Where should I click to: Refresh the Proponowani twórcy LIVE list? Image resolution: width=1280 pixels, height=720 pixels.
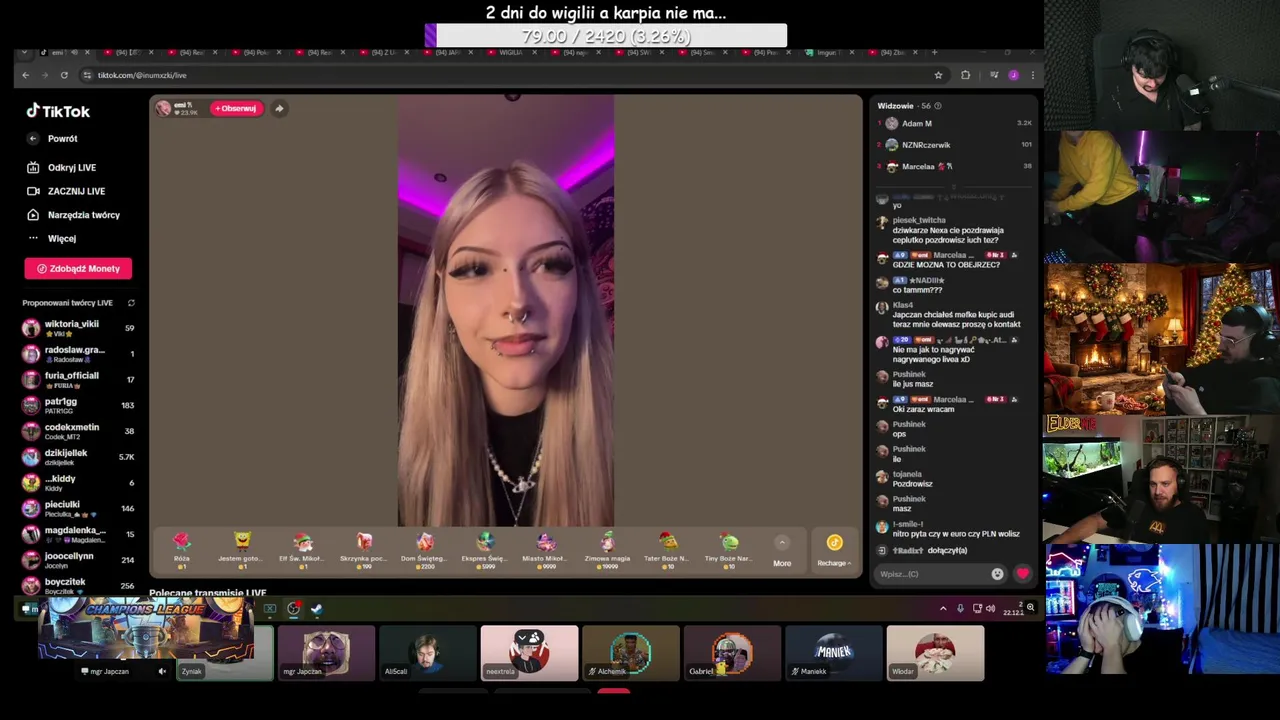point(131,303)
